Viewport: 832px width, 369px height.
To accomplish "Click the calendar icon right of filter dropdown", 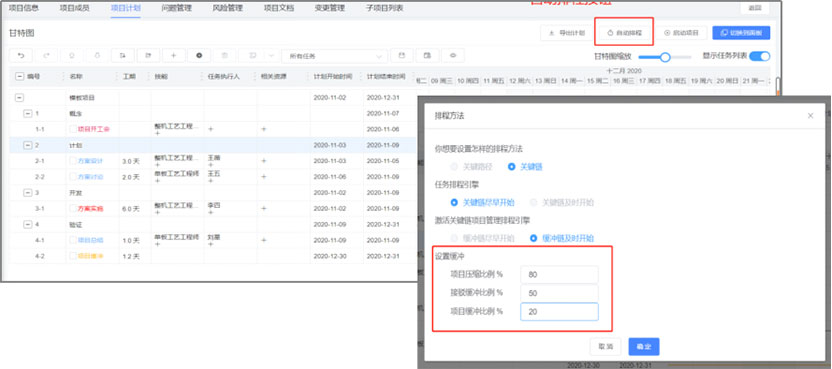I will (x=402, y=55).
